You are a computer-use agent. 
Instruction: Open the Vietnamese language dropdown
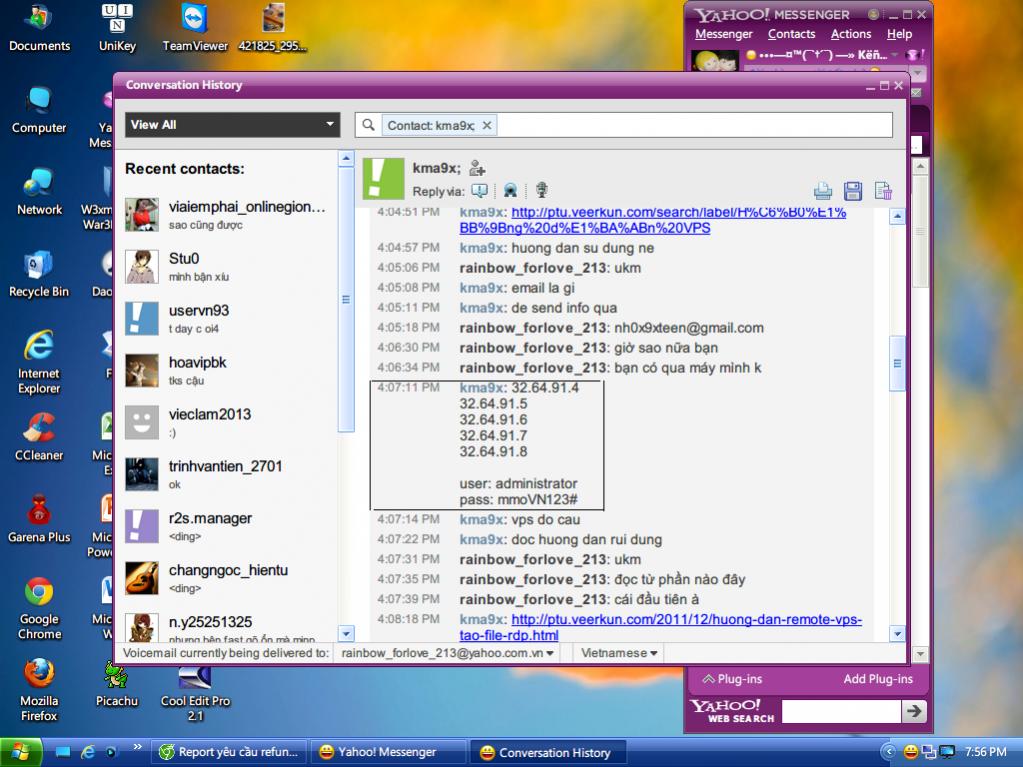tap(620, 653)
